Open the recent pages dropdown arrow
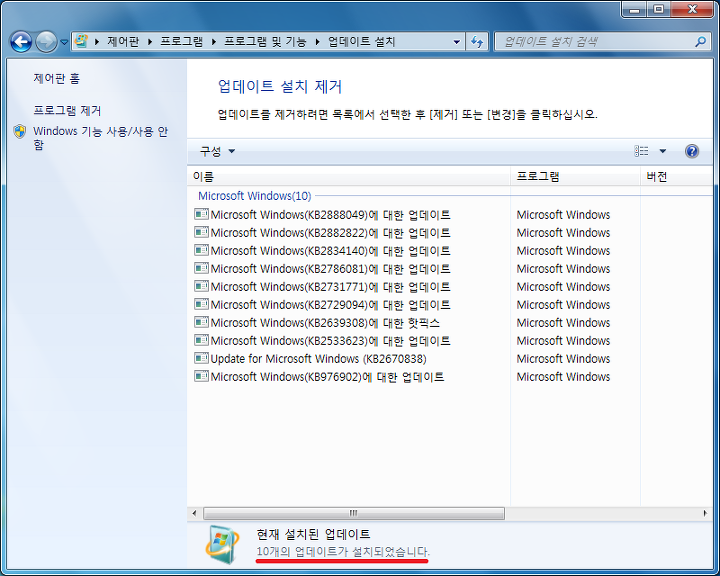Image resolution: width=720 pixels, height=576 pixels. click(x=64, y=42)
